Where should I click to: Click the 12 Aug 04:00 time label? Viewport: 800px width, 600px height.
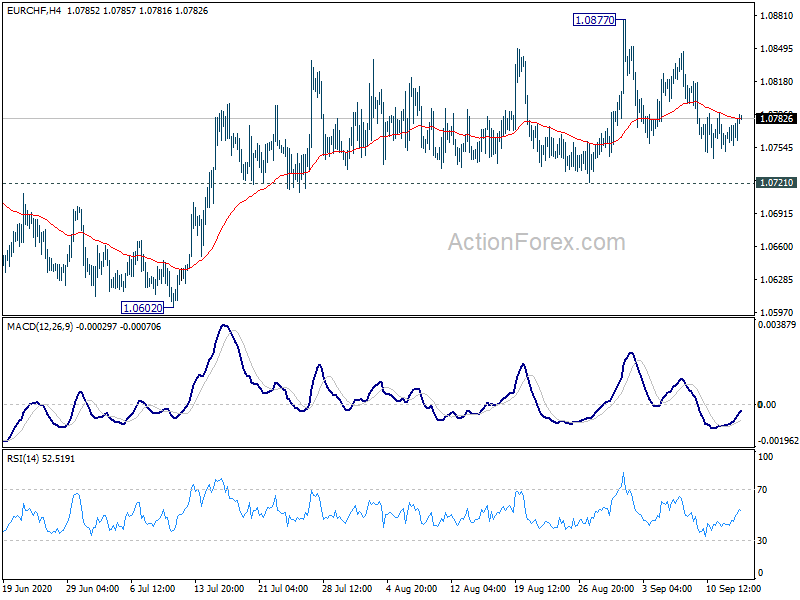pos(478,588)
